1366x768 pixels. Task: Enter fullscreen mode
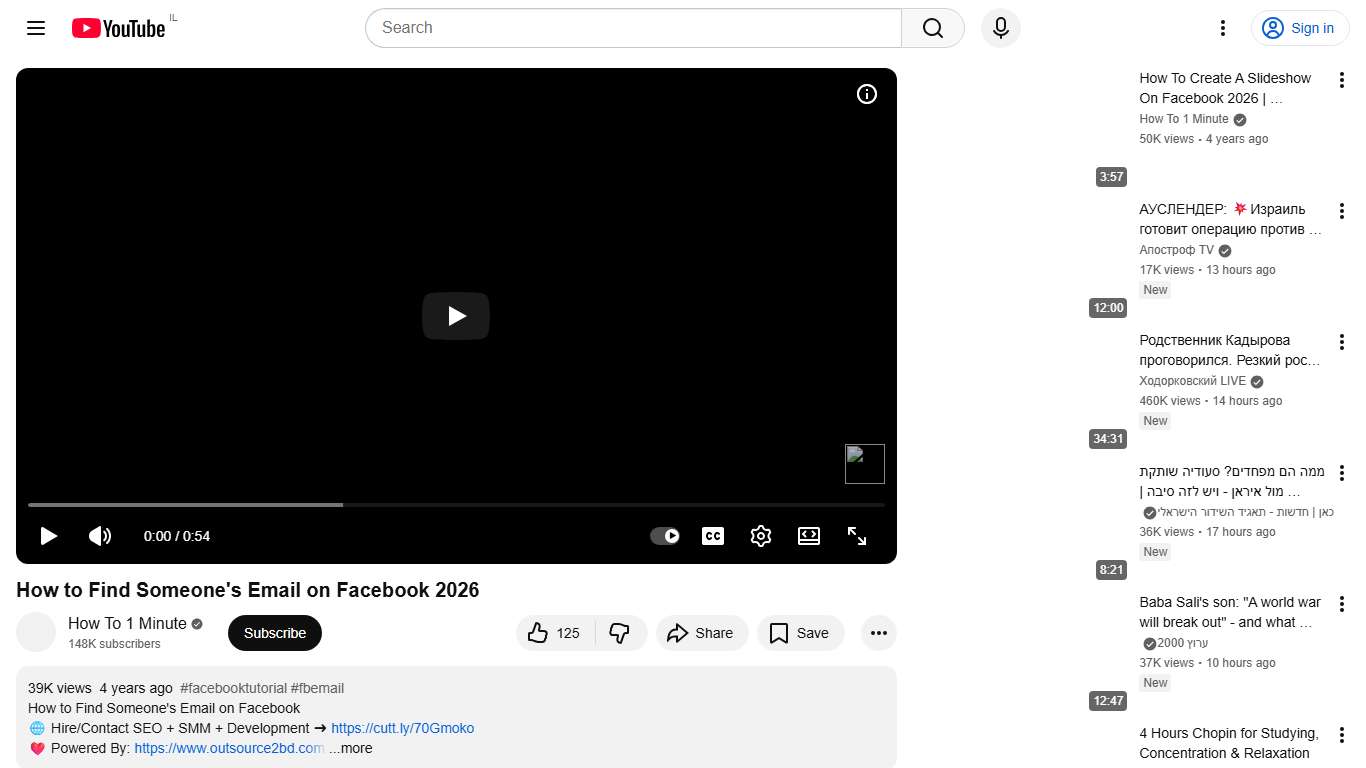pos(857,536)
